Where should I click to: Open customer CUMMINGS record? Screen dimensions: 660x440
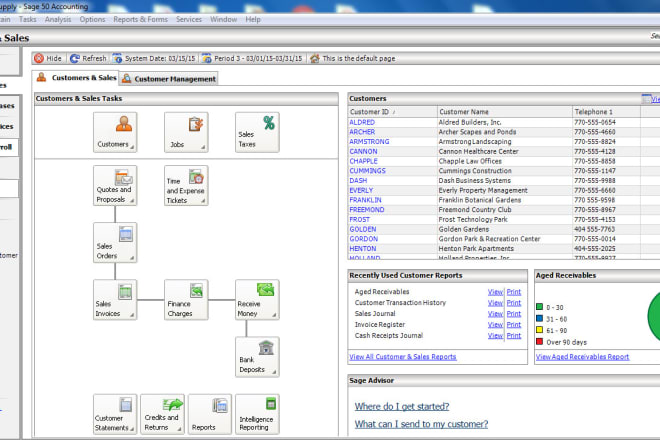[367, 171]
